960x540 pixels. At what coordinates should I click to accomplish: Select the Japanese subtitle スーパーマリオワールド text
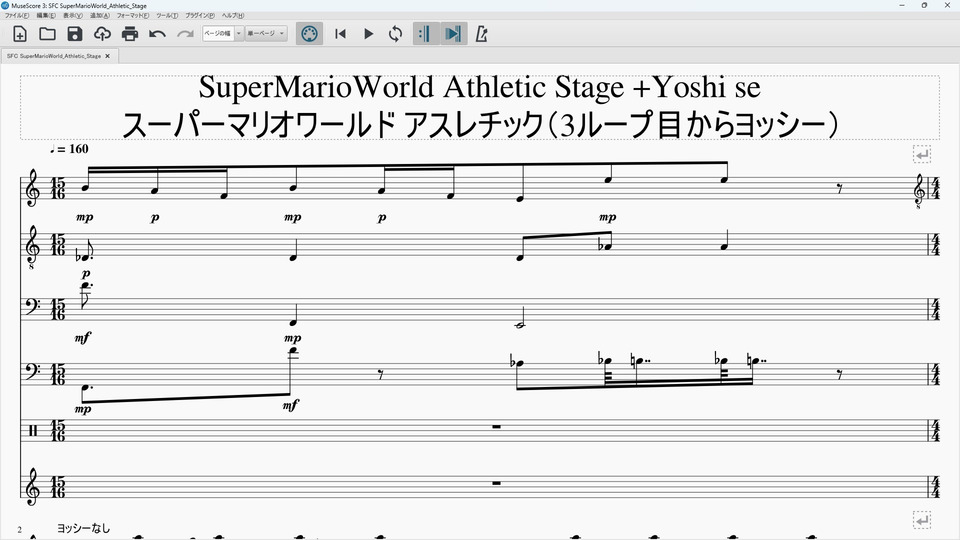[479, 124]
